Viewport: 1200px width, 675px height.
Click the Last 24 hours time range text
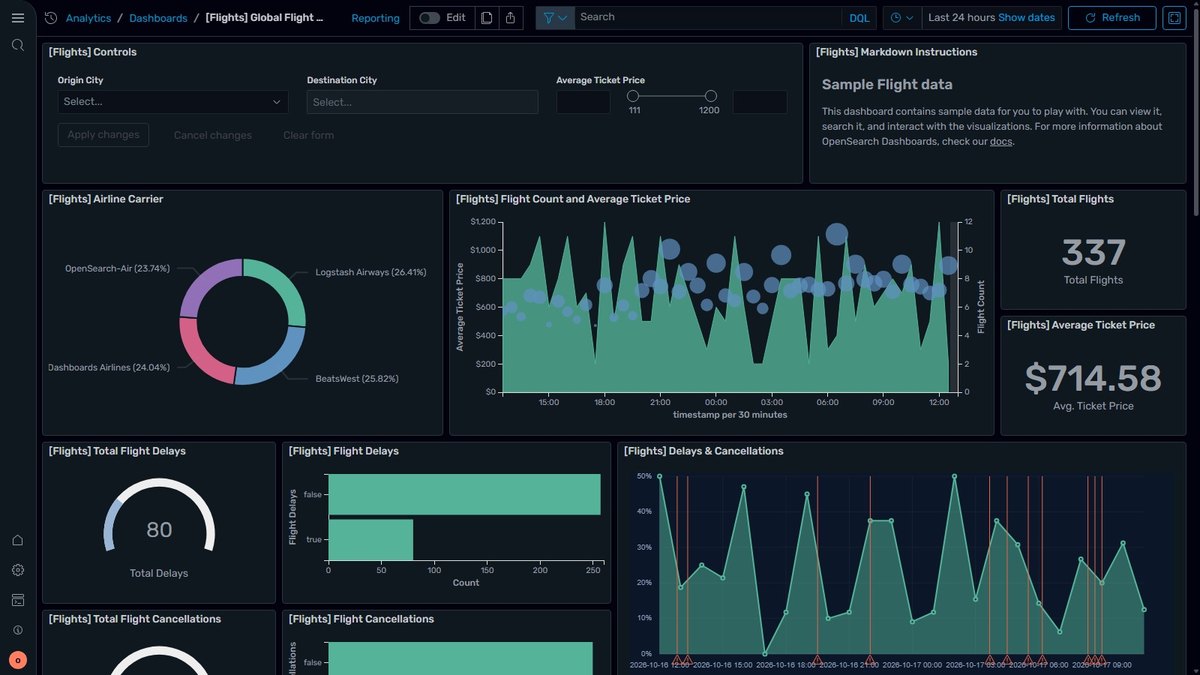[x=961, y=18]
